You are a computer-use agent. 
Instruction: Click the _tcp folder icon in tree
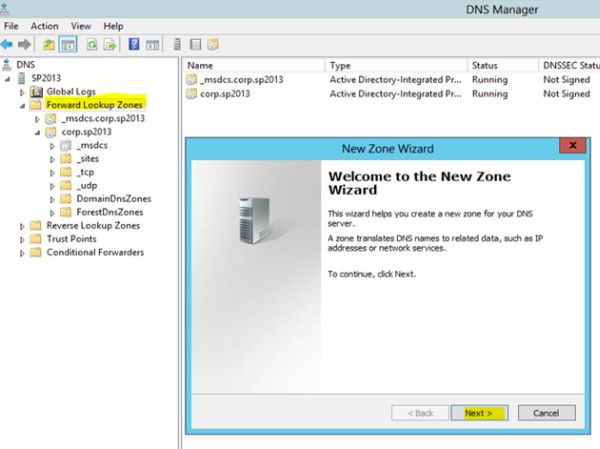coord(66,172)
